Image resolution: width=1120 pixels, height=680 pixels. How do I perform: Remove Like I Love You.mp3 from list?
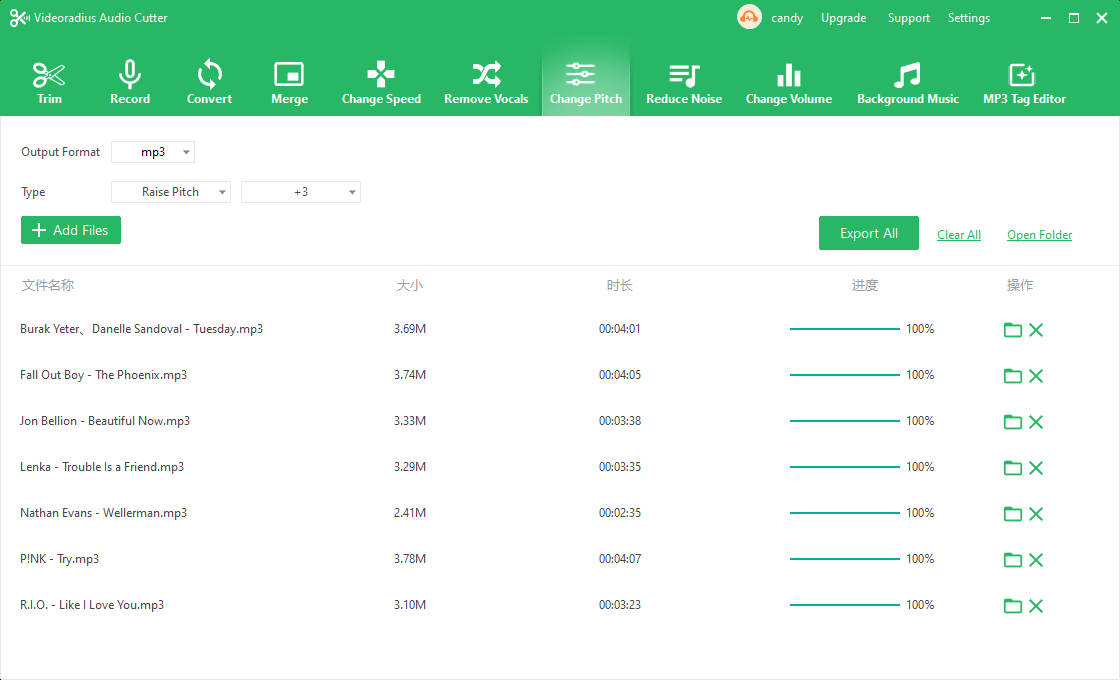pyautogui.click(x=1036, y=606)
